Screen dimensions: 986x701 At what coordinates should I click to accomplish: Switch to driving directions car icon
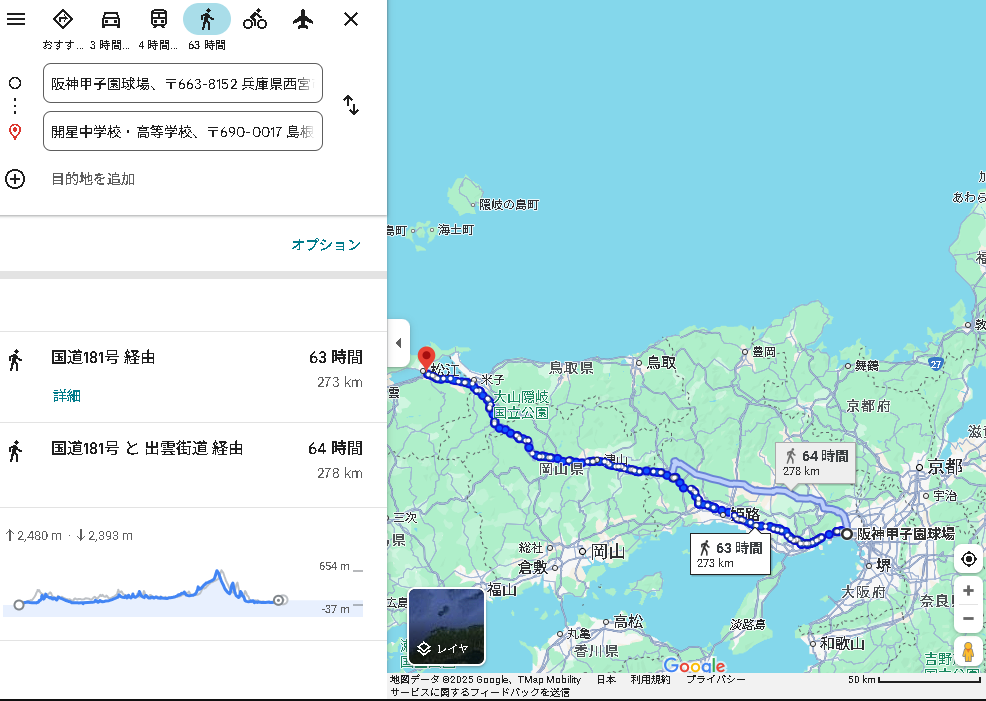tap(111, 19)
